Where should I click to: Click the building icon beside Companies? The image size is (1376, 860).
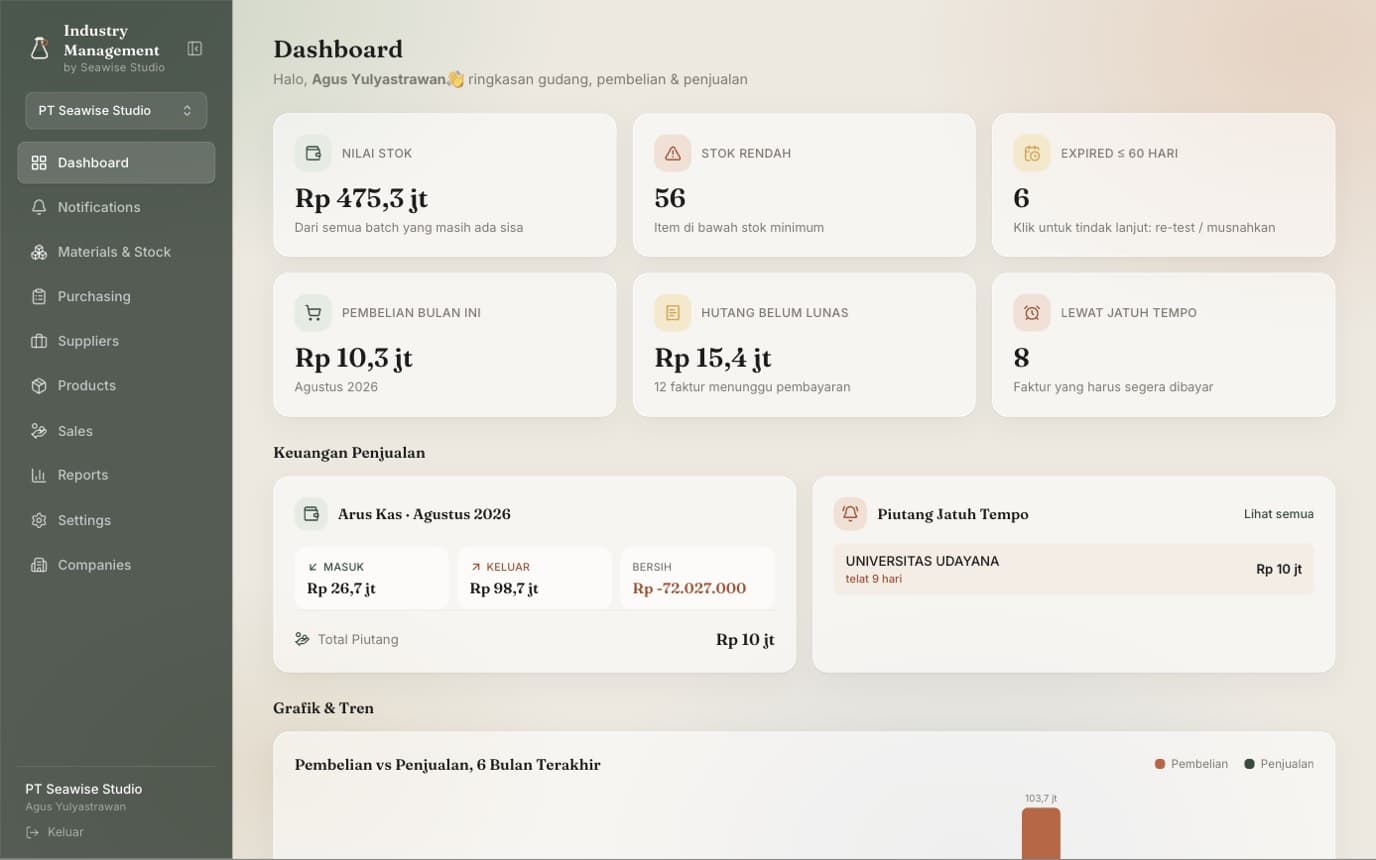(x=39, y=565)
